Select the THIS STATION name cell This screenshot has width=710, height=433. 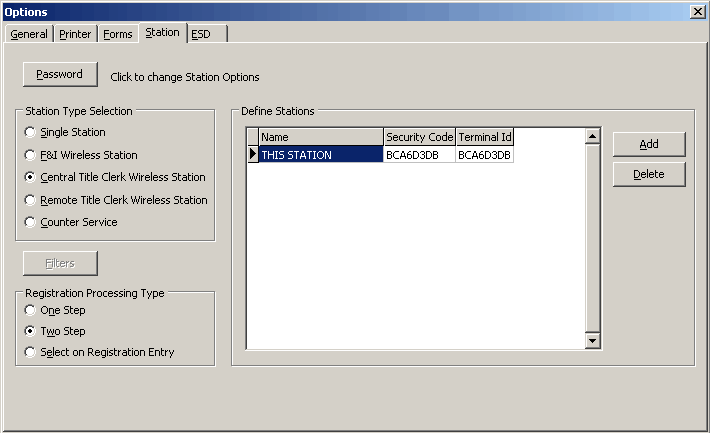pyautogui.click(x=321, y=154)
